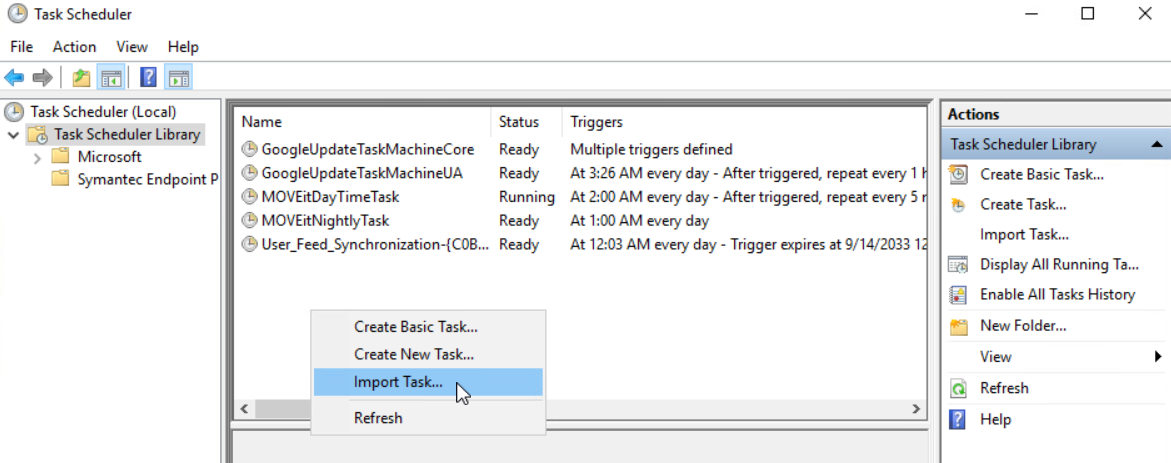This screenshot has width=1171, height=463.
Task: Click the clock icon beside MOVEitNightlyTask
Action: (249, 221)
